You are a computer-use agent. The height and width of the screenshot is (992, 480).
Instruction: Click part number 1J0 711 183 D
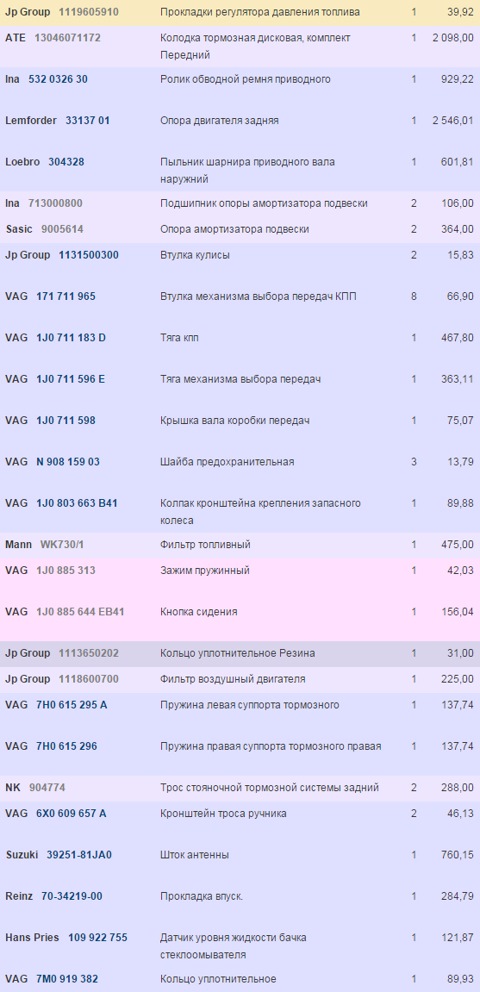(x=71, y=338)
